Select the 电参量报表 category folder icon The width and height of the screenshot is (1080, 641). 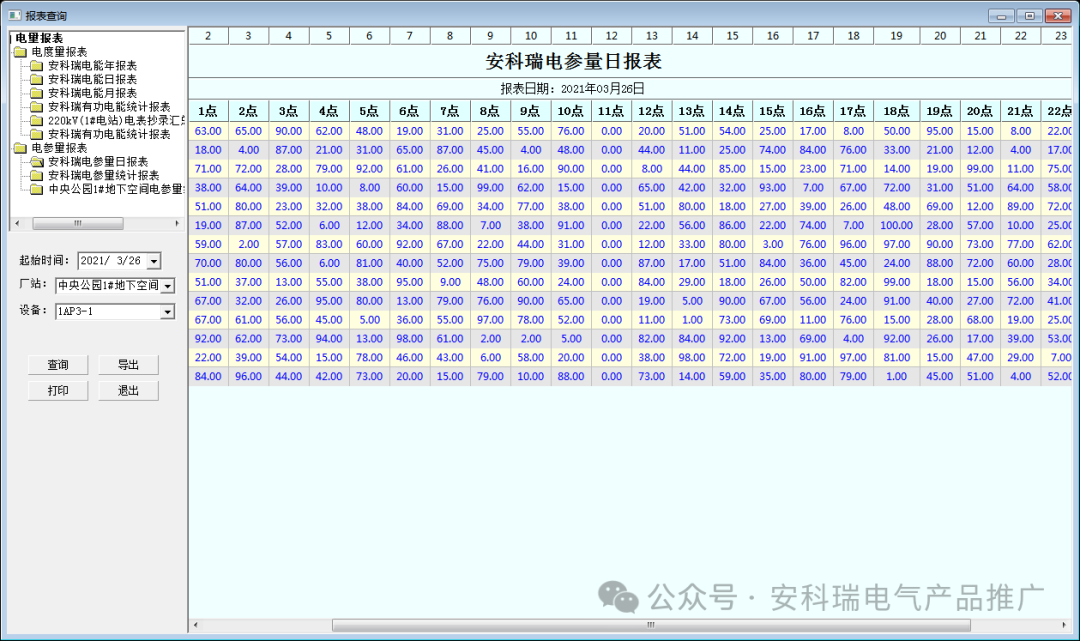21,147
